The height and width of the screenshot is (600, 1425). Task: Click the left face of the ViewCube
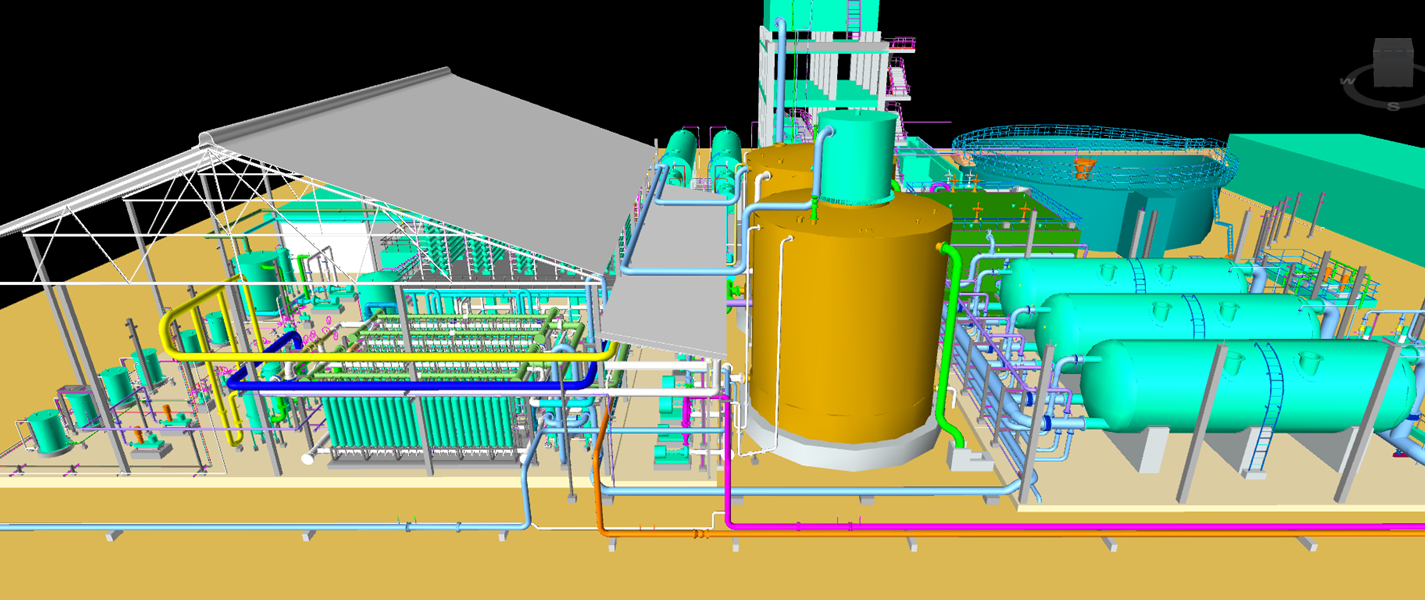(1375, 70)
